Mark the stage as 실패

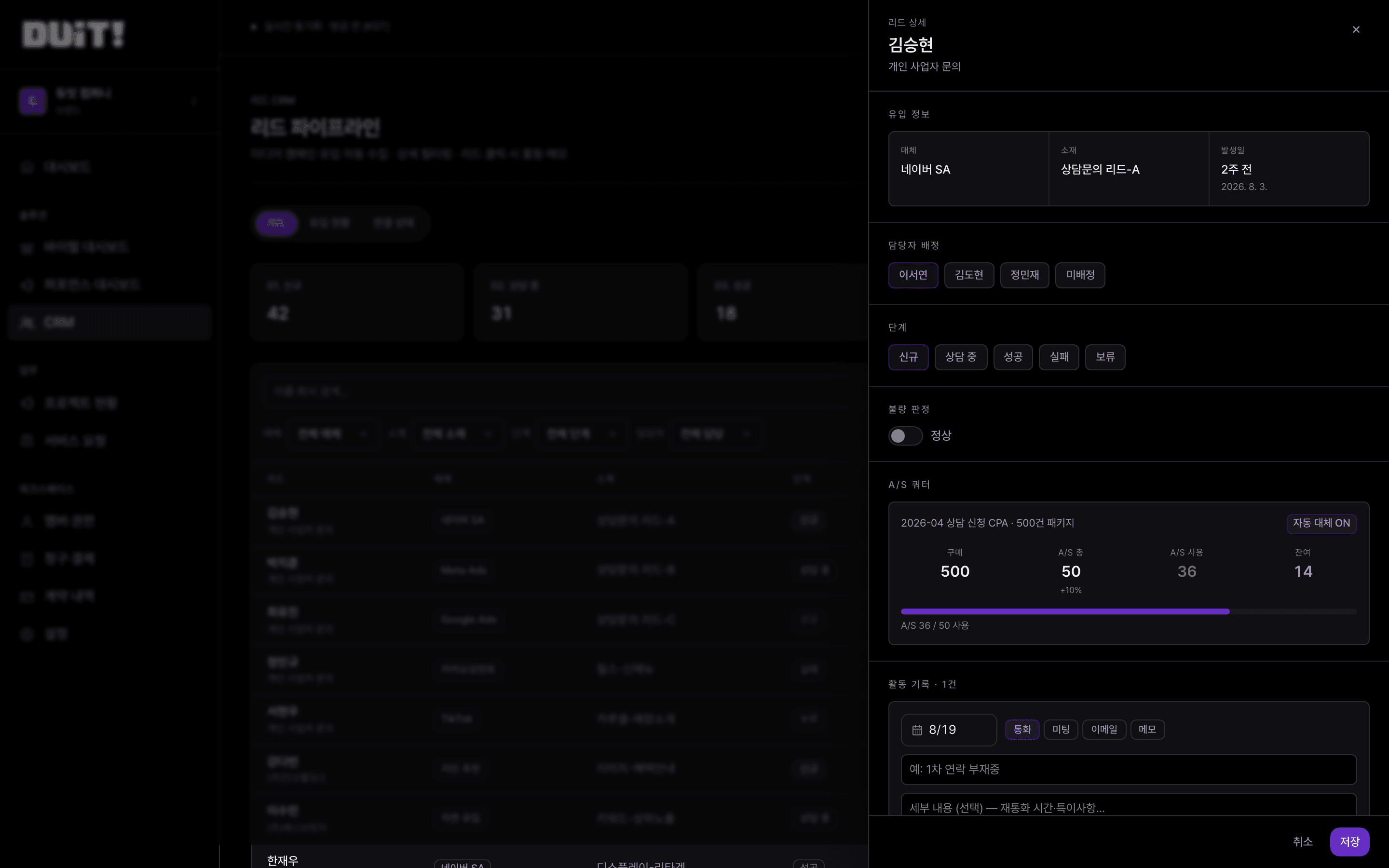[x=1059, y=357]
